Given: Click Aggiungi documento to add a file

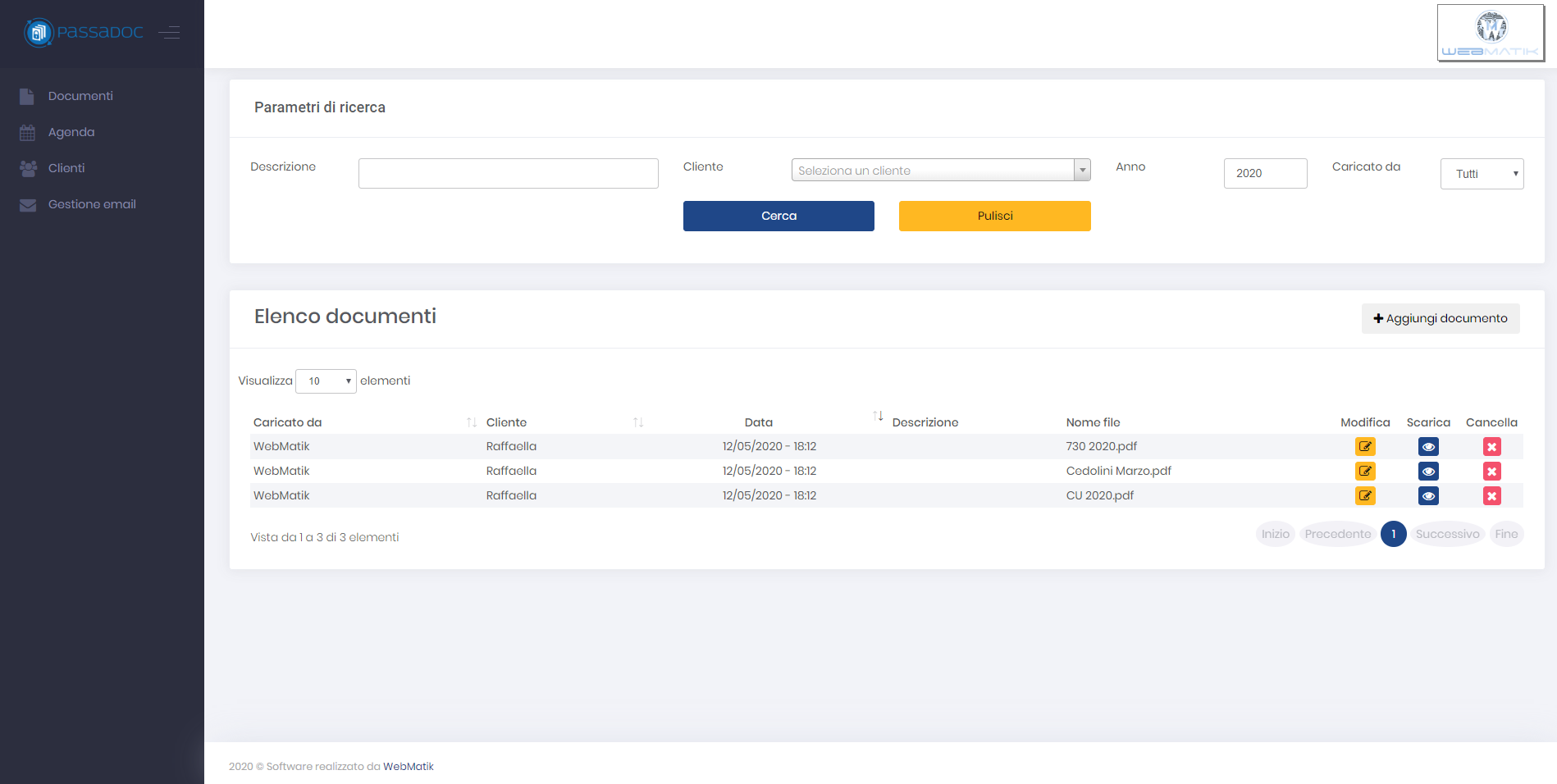Looking at the screenshot, I should click(1441, 318).
